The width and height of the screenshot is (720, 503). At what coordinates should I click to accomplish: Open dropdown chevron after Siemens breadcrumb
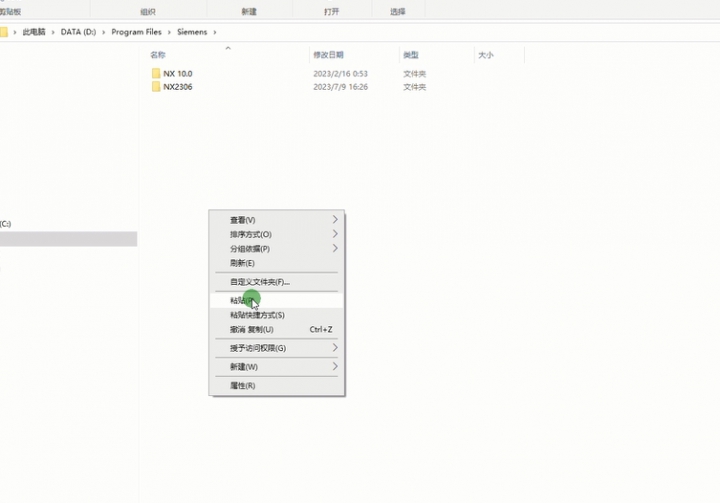tap(214, 32)
